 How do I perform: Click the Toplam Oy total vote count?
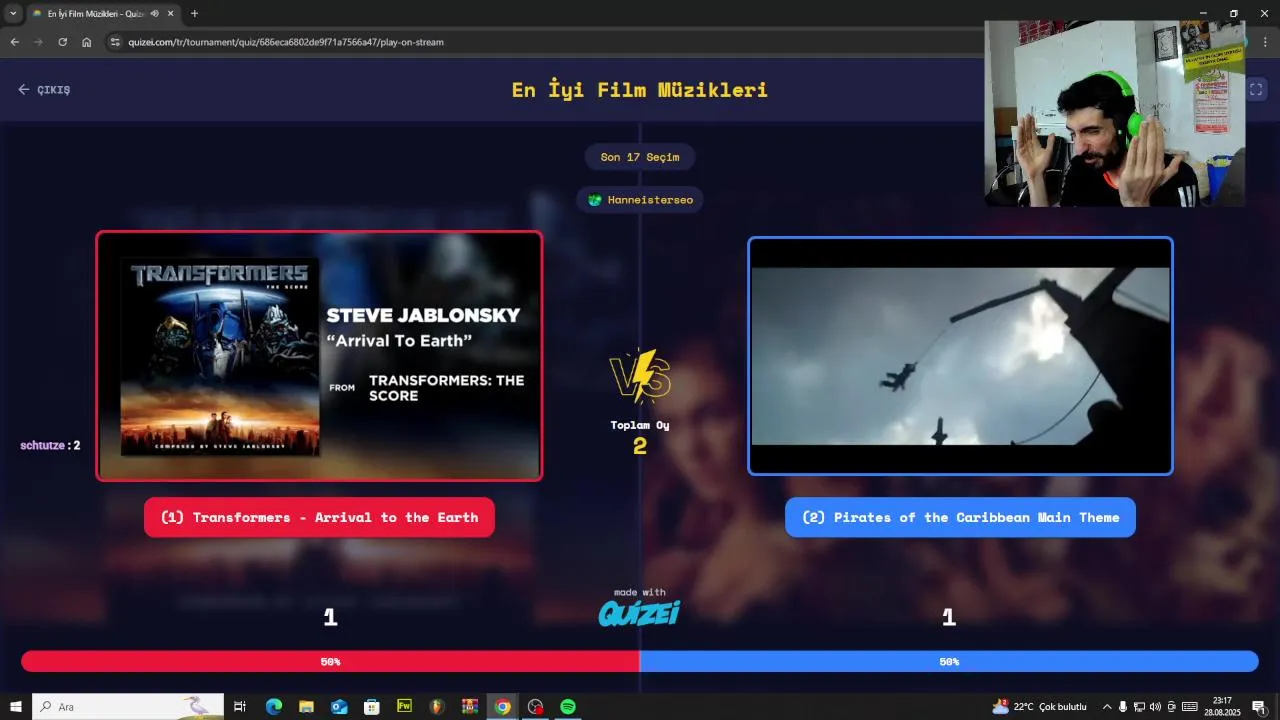[640, 438]
